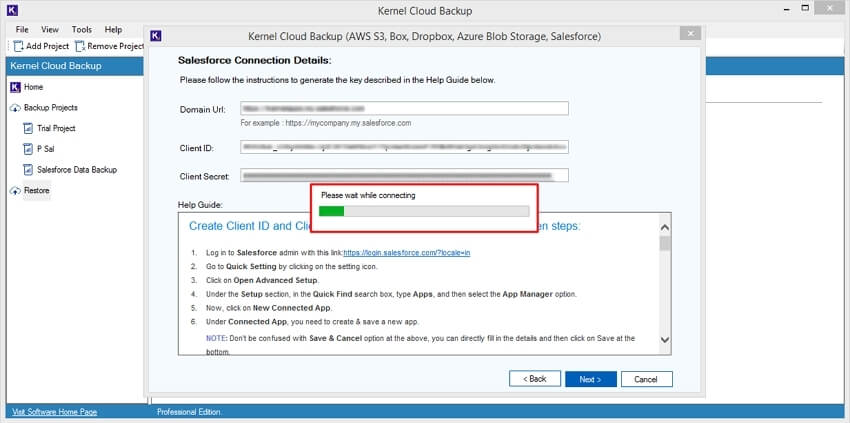Click the Client ID input field
850x423 pixels.
pos(404,147)
